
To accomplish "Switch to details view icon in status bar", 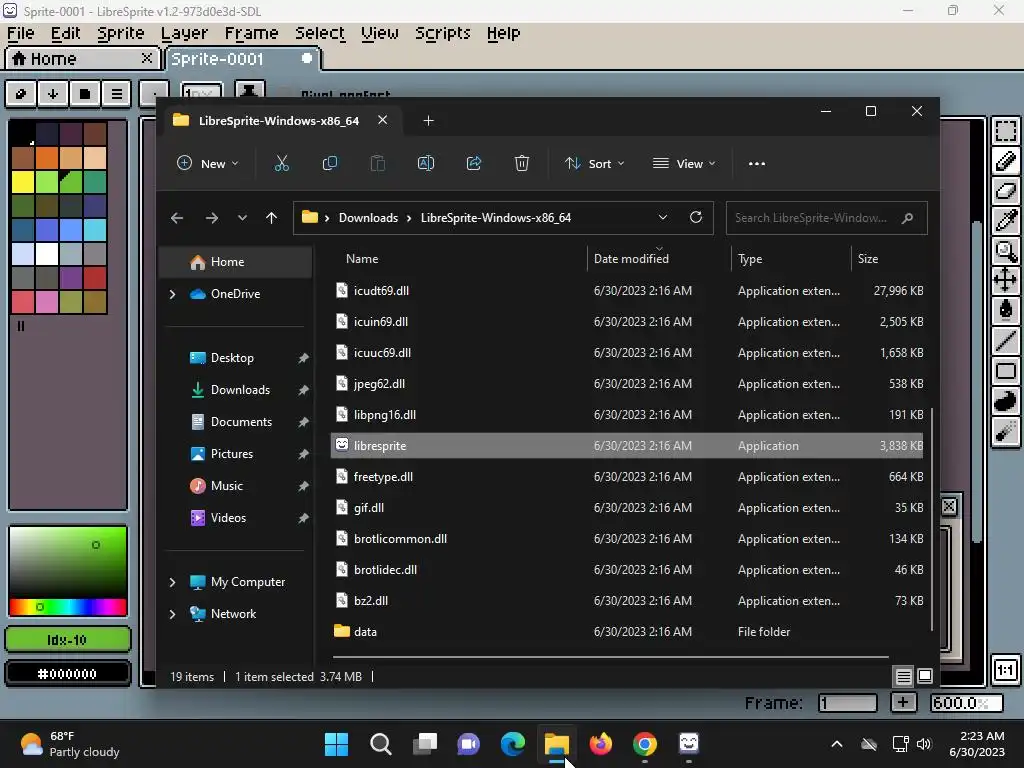I will [903, 677].
